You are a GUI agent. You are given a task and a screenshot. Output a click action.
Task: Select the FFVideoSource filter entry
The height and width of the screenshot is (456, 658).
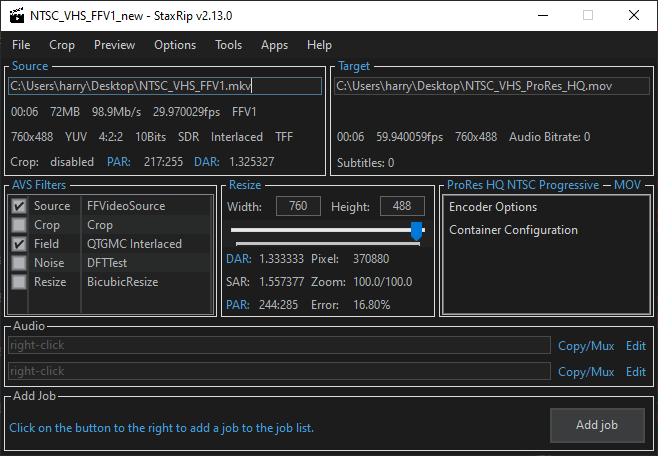coord(126,206)
